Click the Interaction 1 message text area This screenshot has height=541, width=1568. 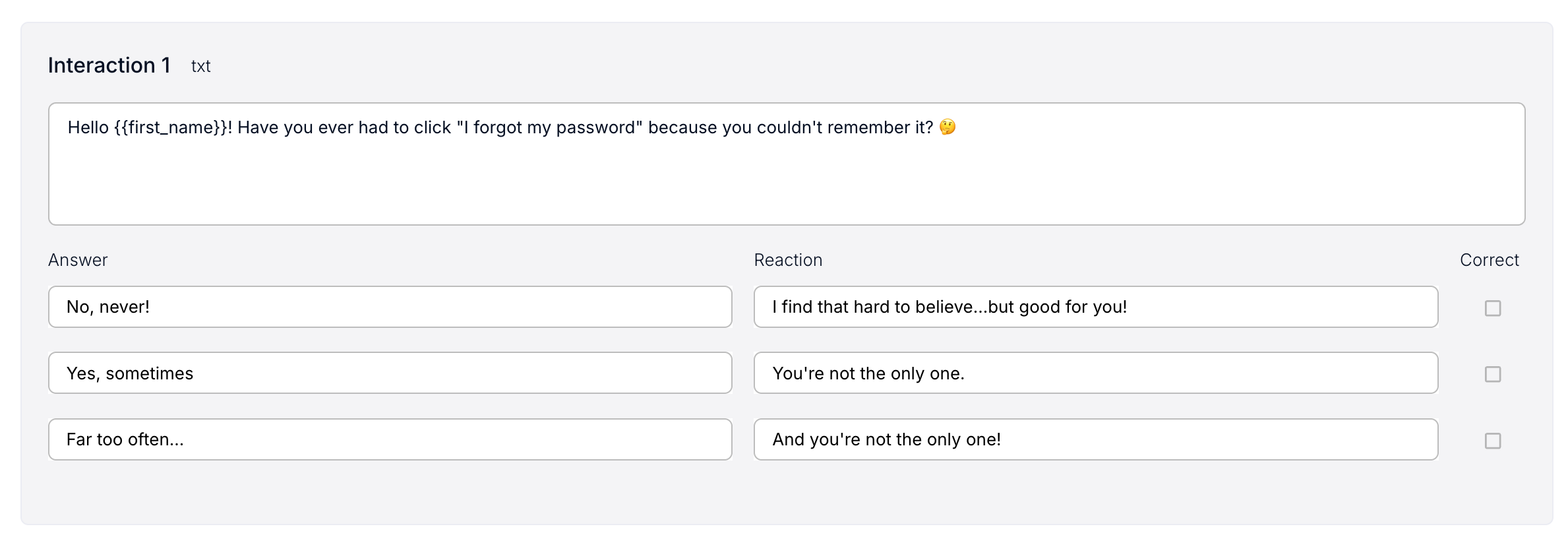click(787, 164)
